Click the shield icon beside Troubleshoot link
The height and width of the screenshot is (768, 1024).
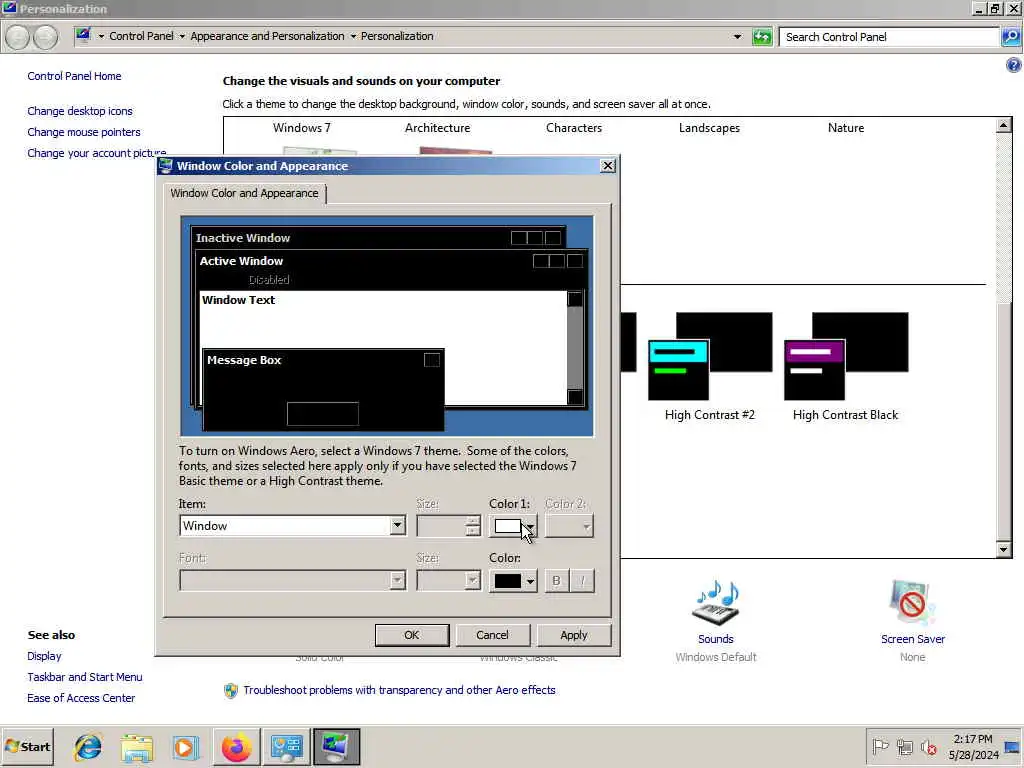[x=231, y=690]
